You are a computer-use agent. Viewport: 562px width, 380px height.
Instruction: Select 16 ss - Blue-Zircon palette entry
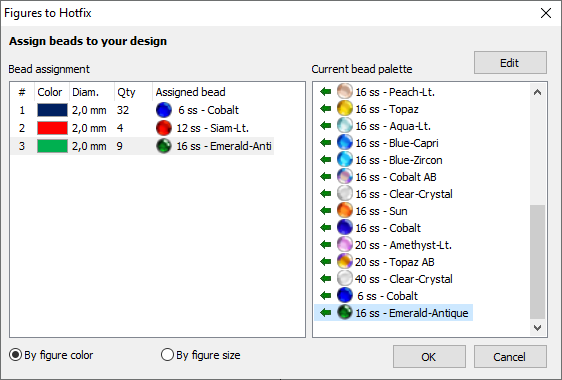(x=399, y=160)
